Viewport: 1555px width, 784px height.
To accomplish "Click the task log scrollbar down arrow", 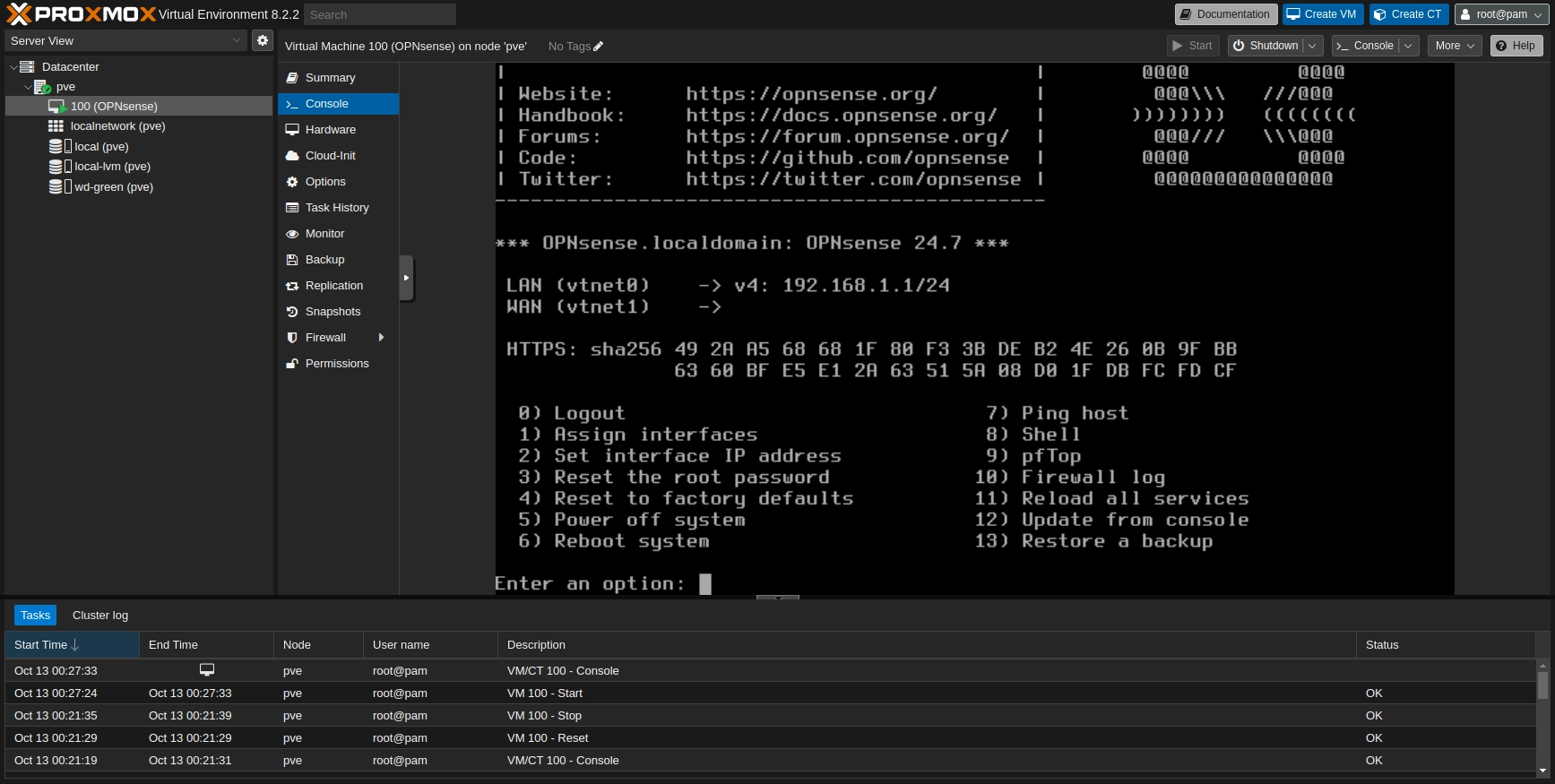I will click(x=1542, y=771).
